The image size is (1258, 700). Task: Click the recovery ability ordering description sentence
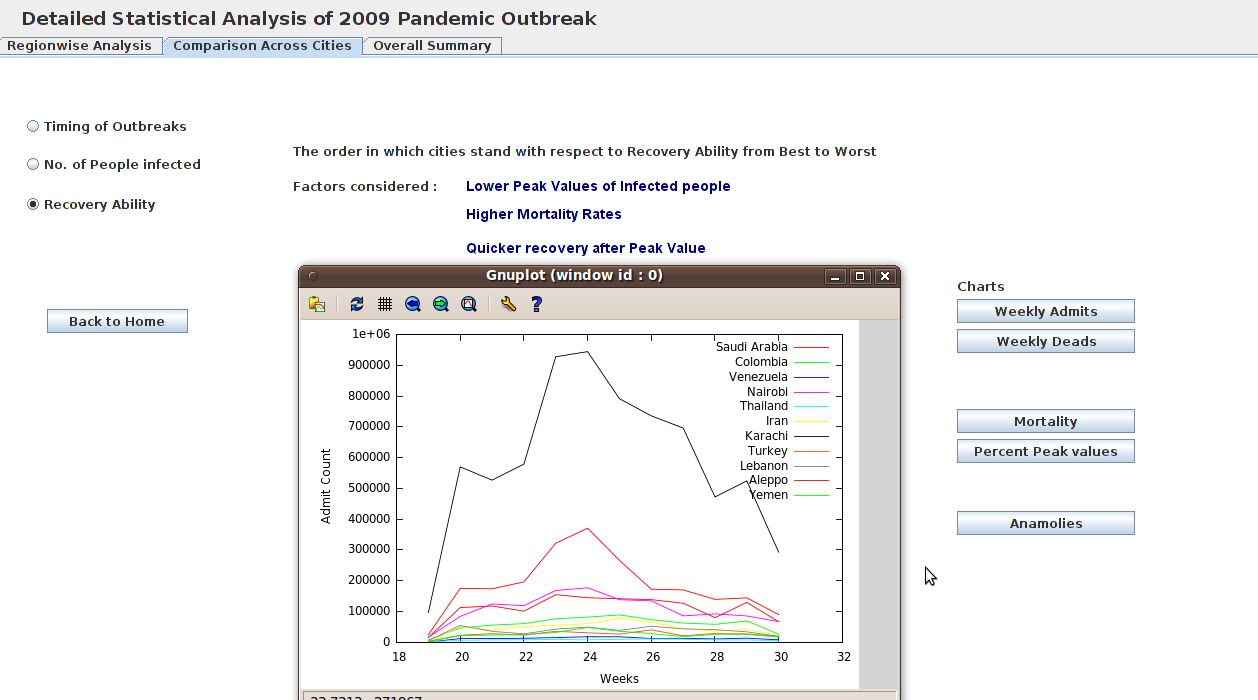(584, 152)
